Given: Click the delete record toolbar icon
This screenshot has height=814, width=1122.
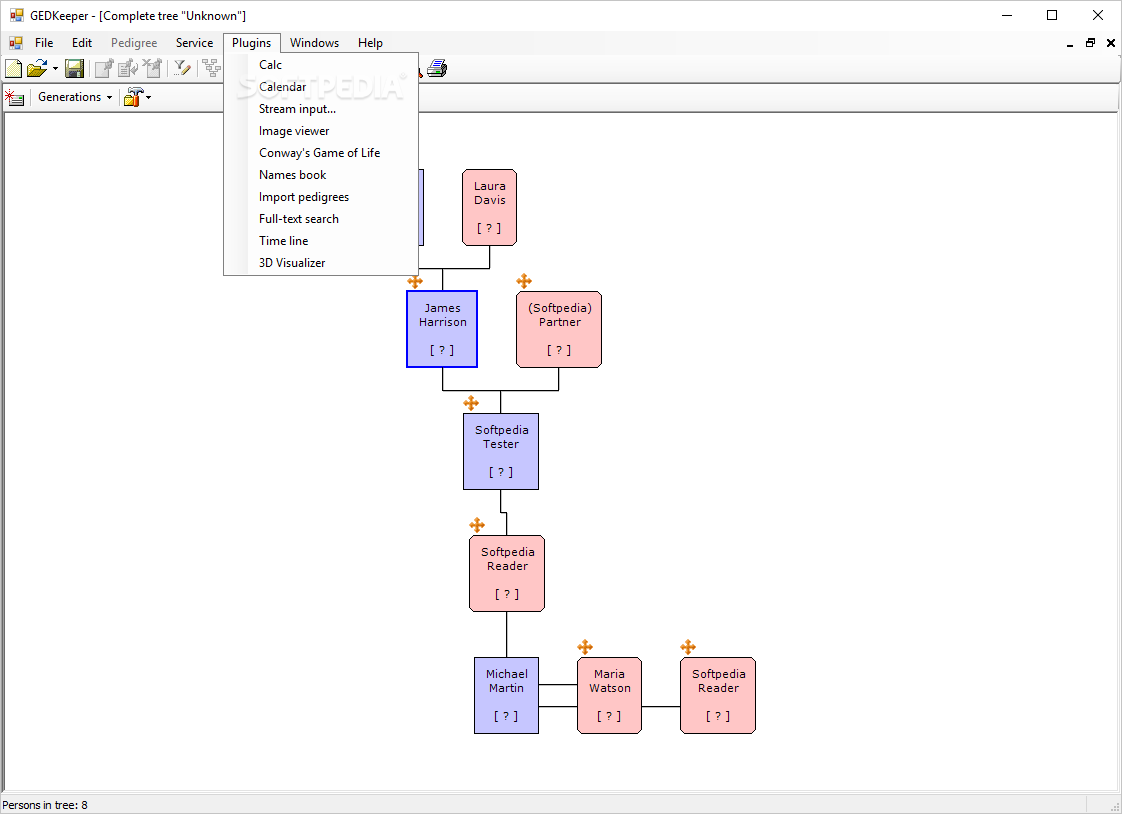Looking at the screenshot, I should 152,69.
